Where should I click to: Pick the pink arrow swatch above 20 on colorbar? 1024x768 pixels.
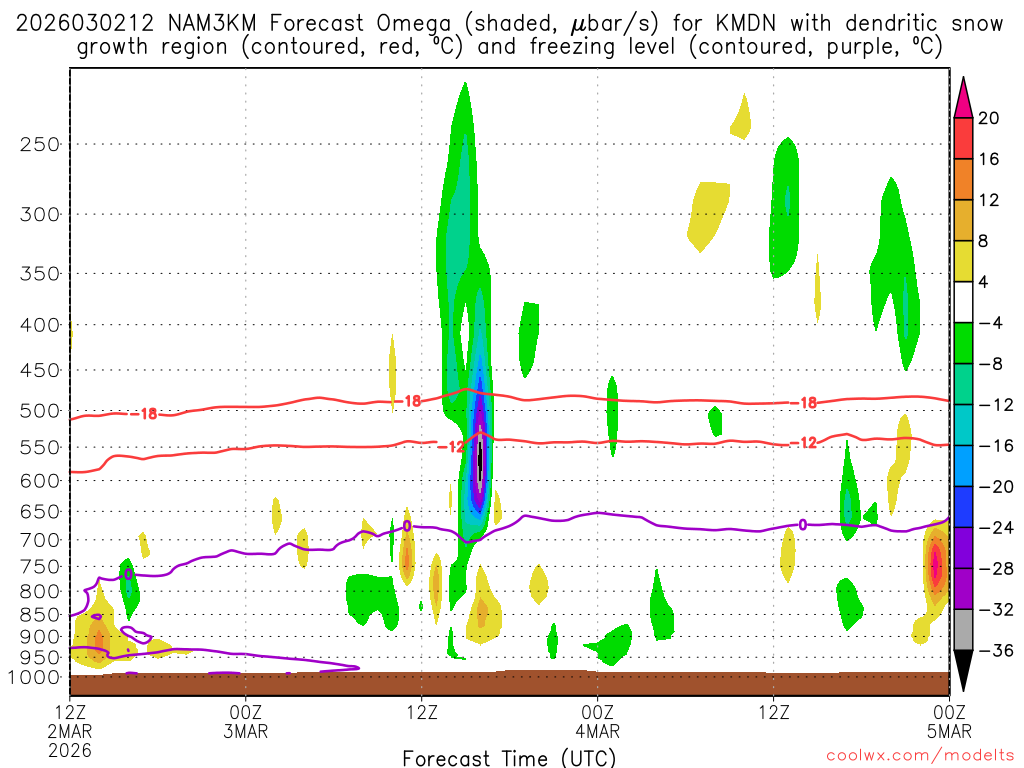pyautogui.click(x=963, y=98)
